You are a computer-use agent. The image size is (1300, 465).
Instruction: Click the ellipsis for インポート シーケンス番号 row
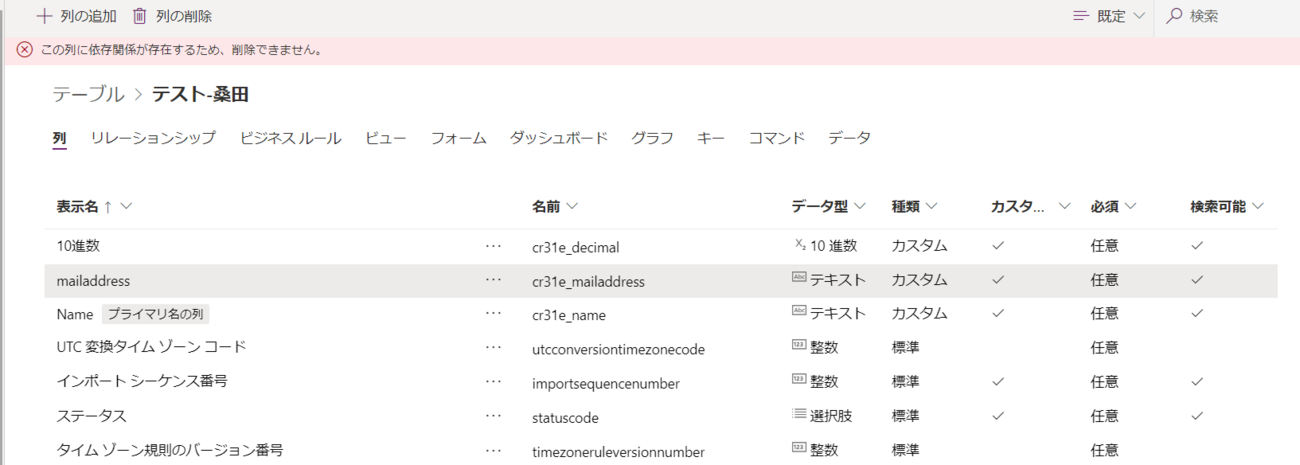point(493,382)
